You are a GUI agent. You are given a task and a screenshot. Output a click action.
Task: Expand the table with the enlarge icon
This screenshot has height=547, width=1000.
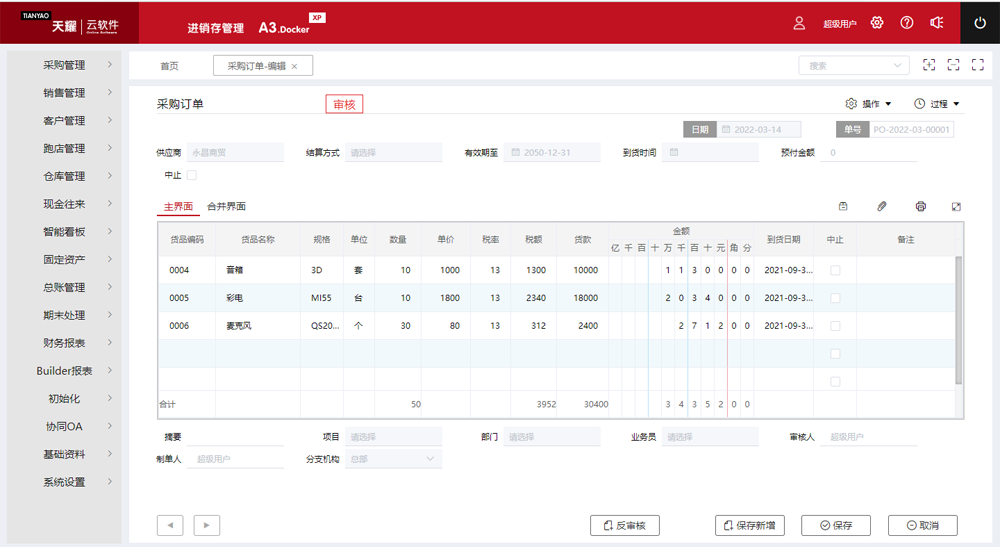pos(956,206)
